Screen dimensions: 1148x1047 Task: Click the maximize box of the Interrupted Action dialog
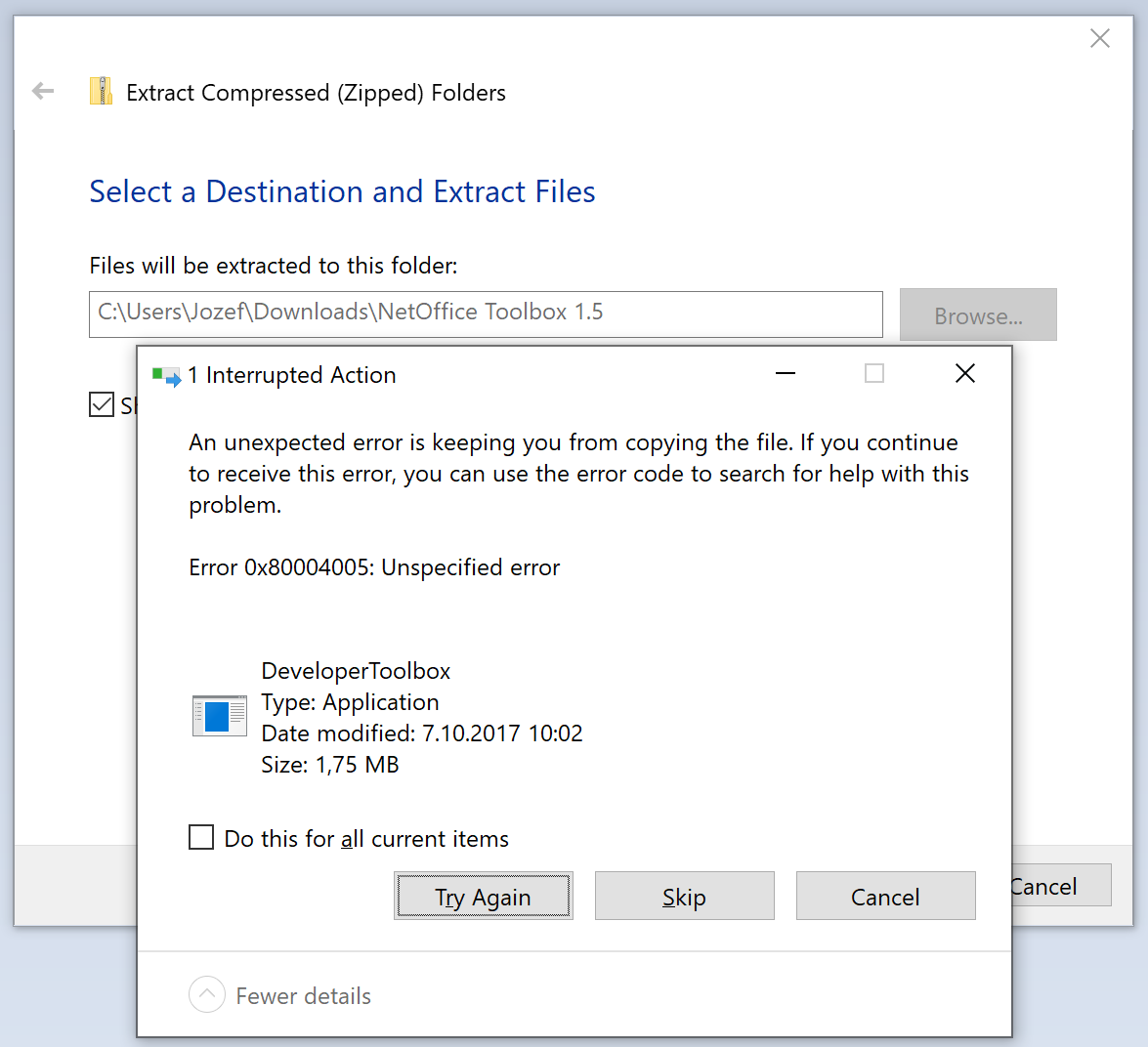(x=874, y=374)
